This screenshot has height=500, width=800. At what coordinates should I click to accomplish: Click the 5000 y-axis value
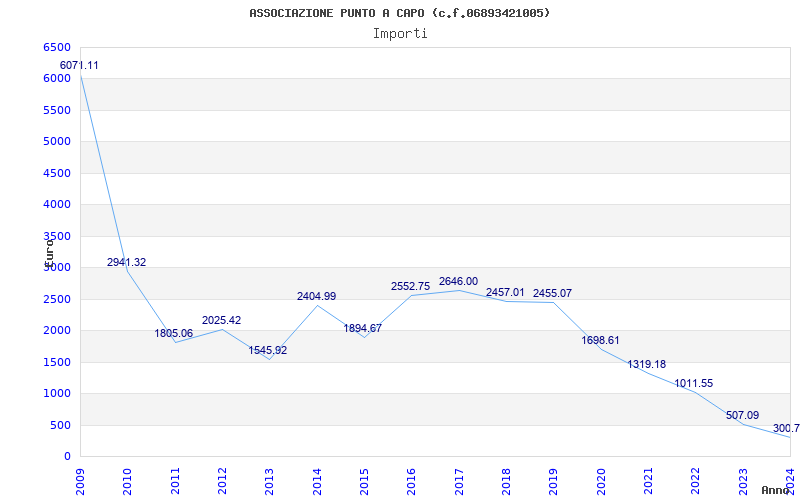pyautogui.click(x=57, y=141)
